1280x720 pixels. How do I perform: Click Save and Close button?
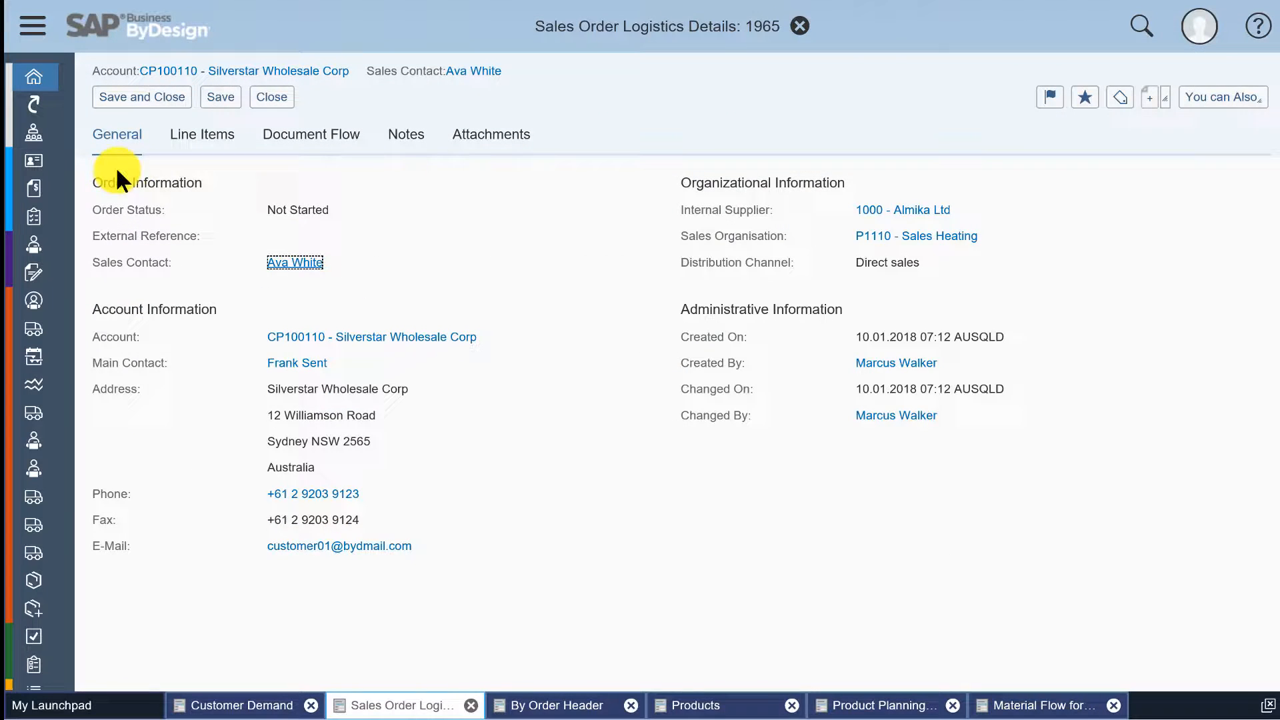pos(142,97)
